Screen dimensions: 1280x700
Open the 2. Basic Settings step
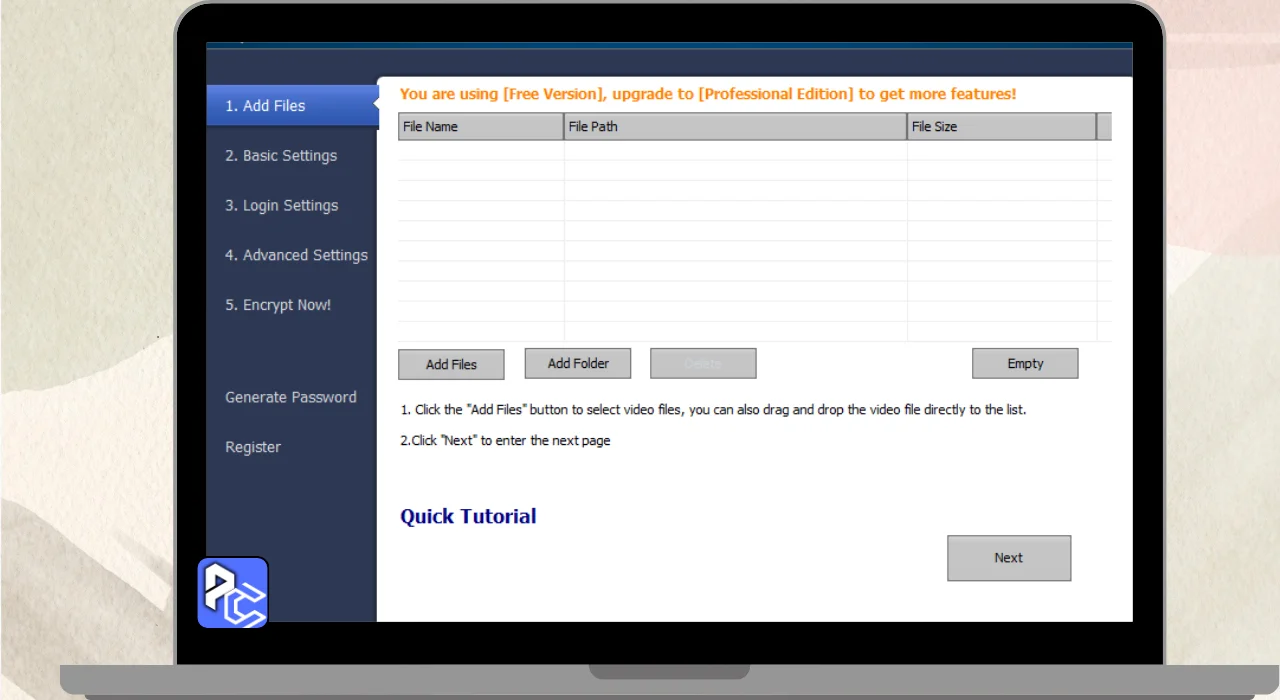(281, 156)
